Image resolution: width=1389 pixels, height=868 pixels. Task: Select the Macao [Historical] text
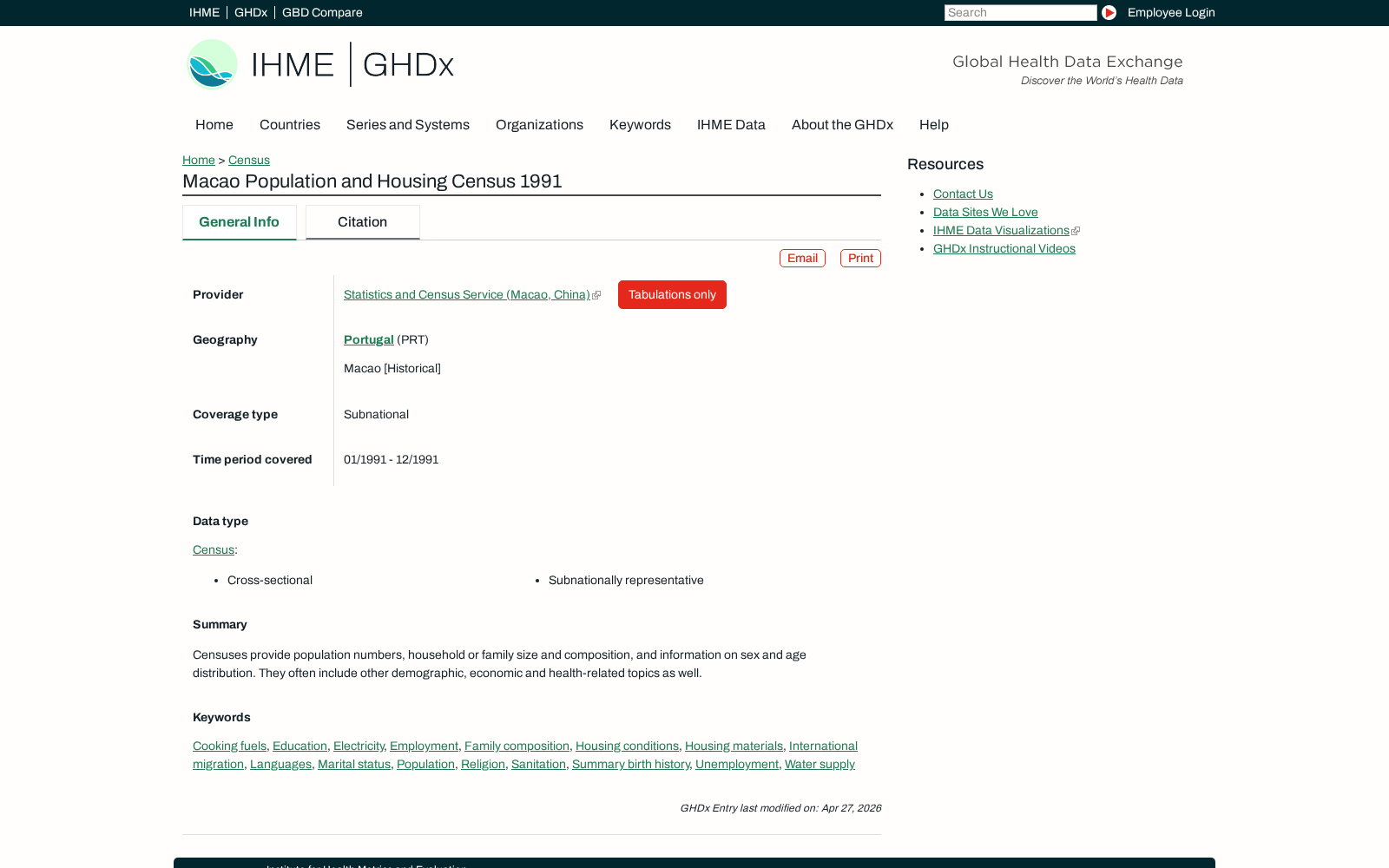click(392, 369)
